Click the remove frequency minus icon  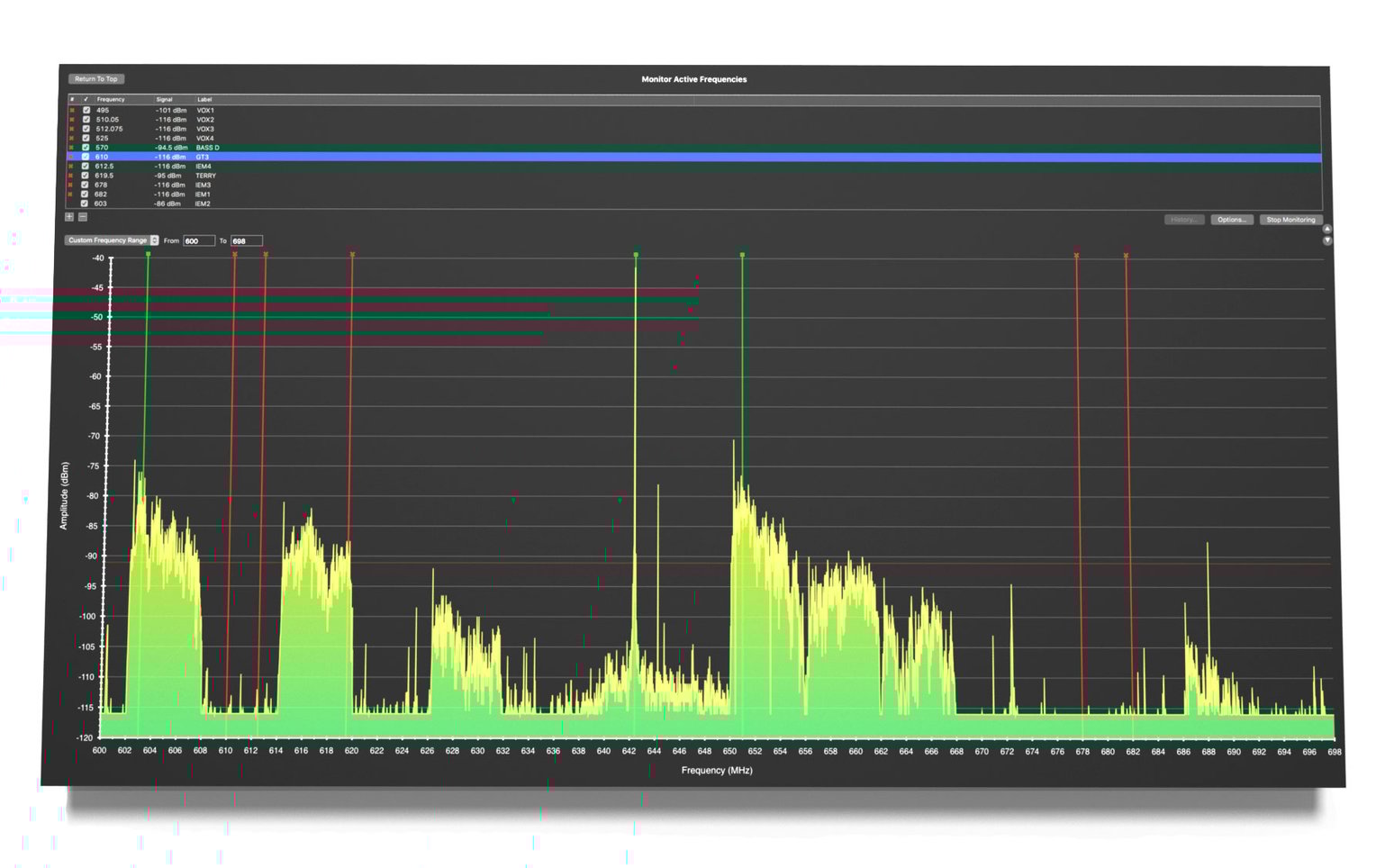click(x=85, y=217)
